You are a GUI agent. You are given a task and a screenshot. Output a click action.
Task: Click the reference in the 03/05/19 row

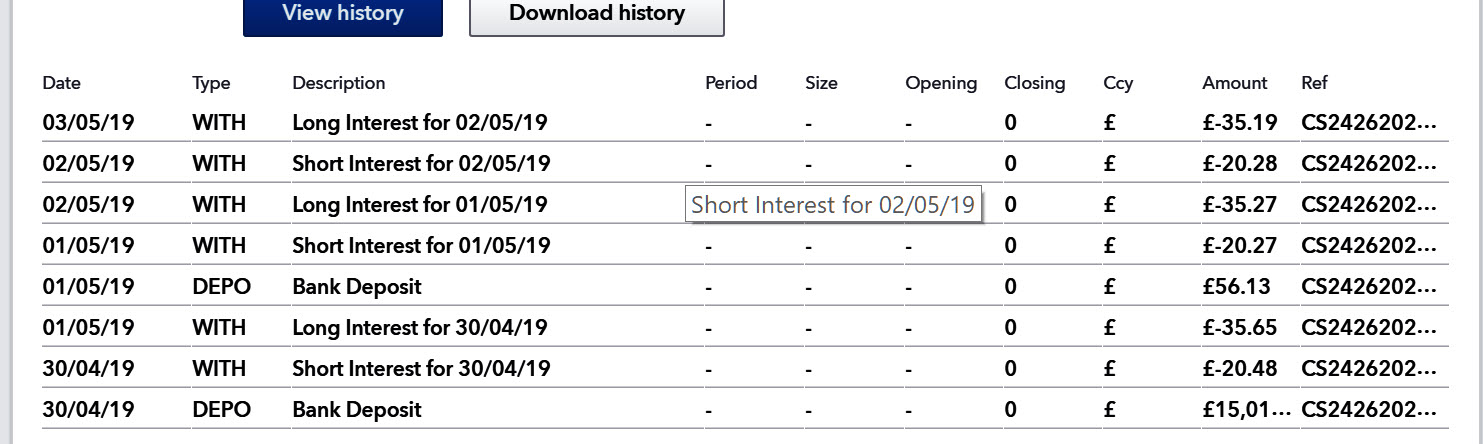(1368, 123)
